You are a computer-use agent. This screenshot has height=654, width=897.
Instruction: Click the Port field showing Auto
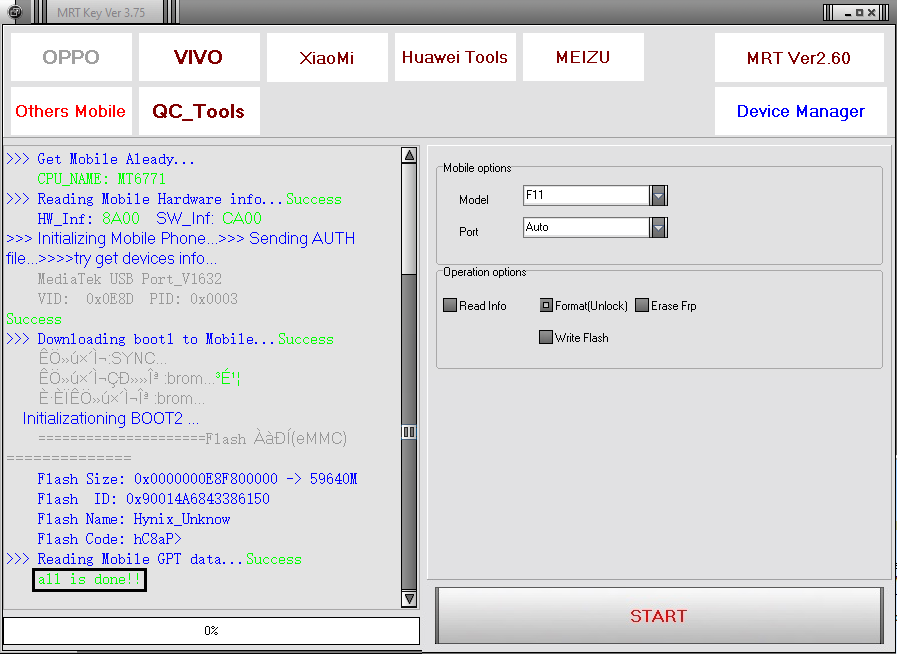coord(586,228)
